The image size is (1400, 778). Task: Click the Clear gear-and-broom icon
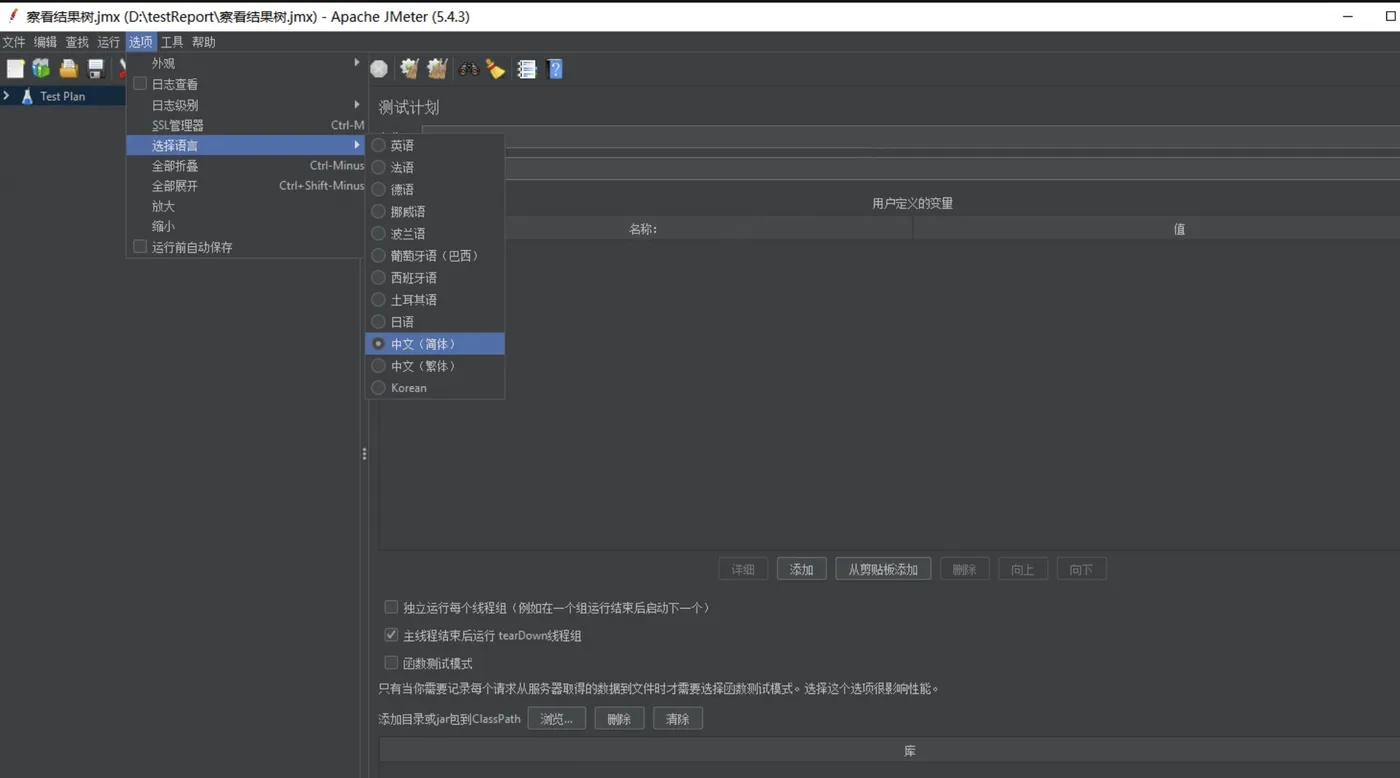pyautogui.click(x=409, y=69)
